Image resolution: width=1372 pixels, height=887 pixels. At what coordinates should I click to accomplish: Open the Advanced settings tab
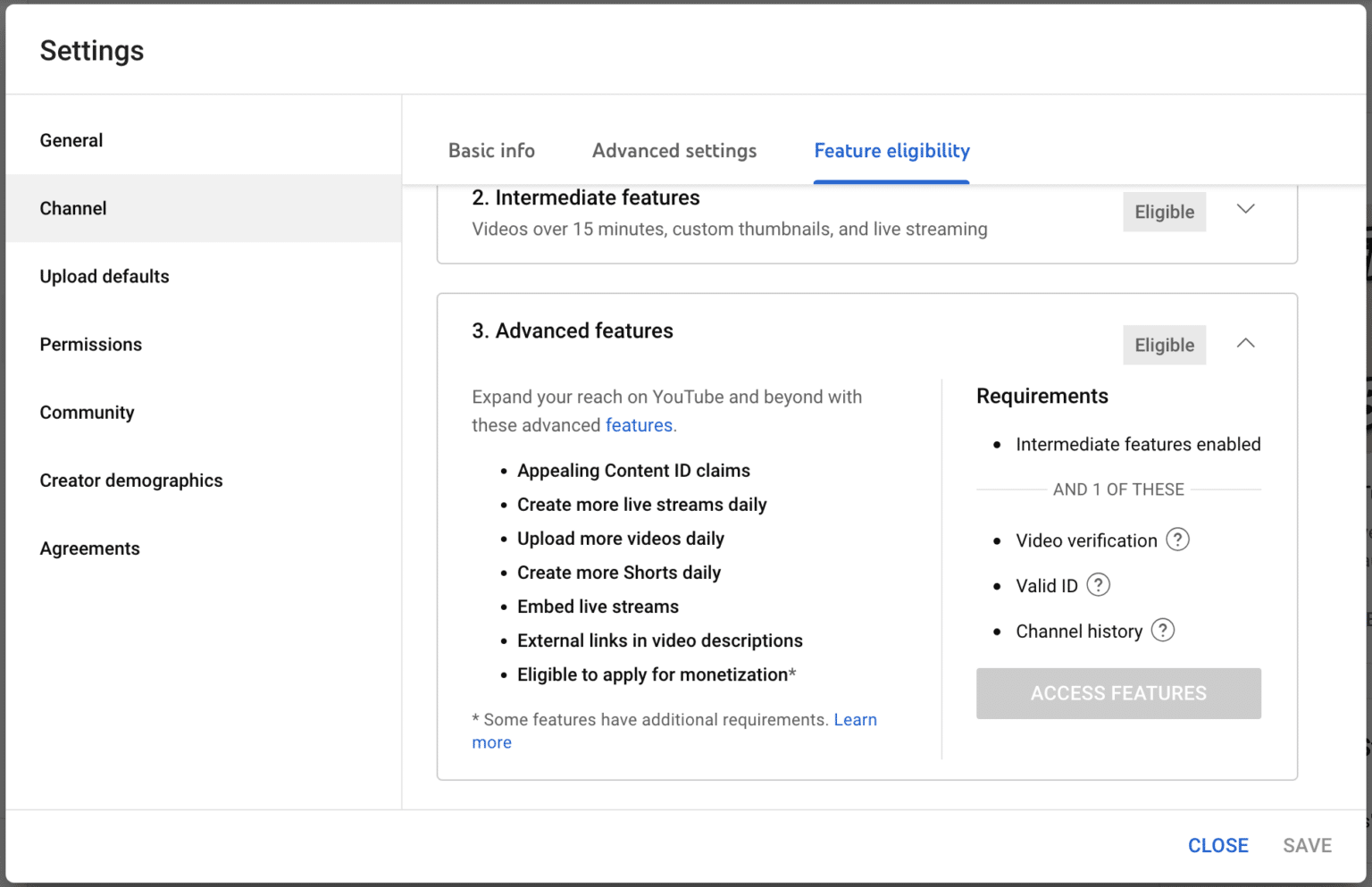point(673,150)
